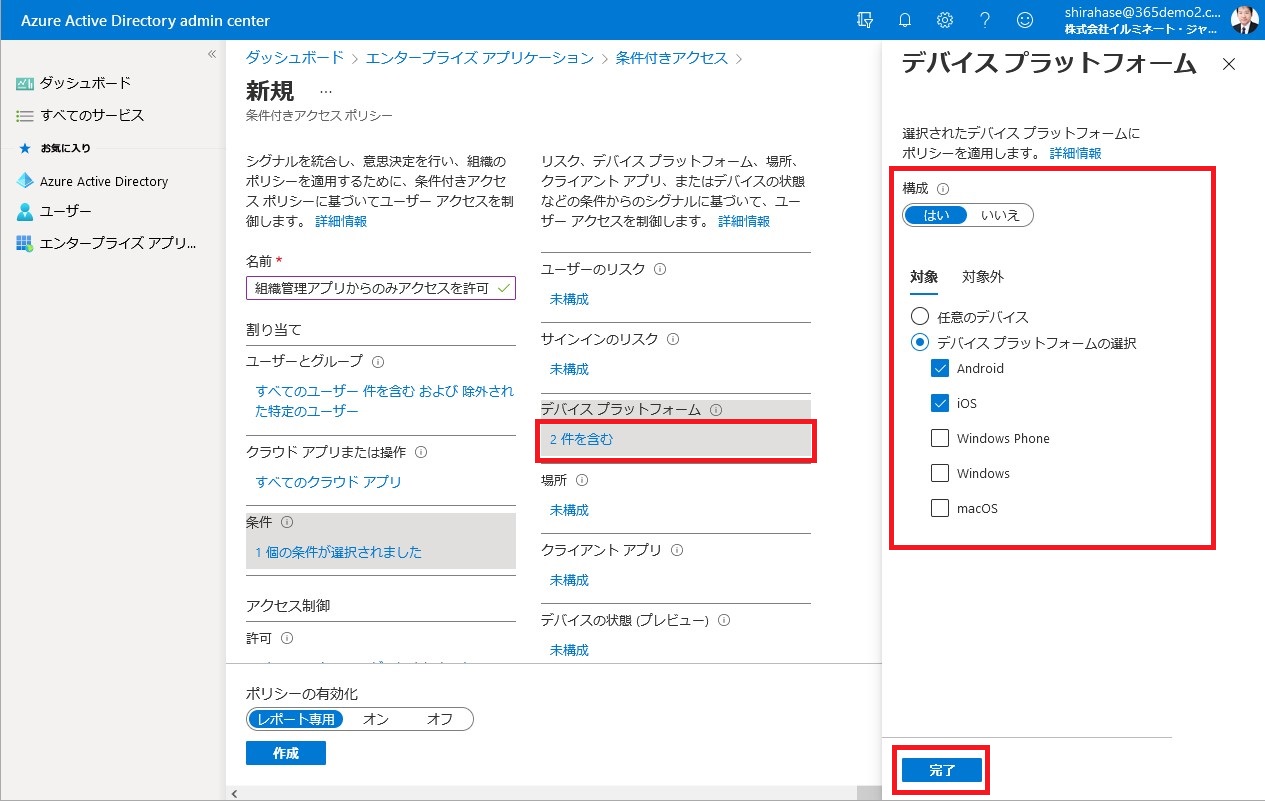The width and height of the screenshot is (1265, 801).
Task: Switch to the 対象 tab
Action: coord(924,278)
